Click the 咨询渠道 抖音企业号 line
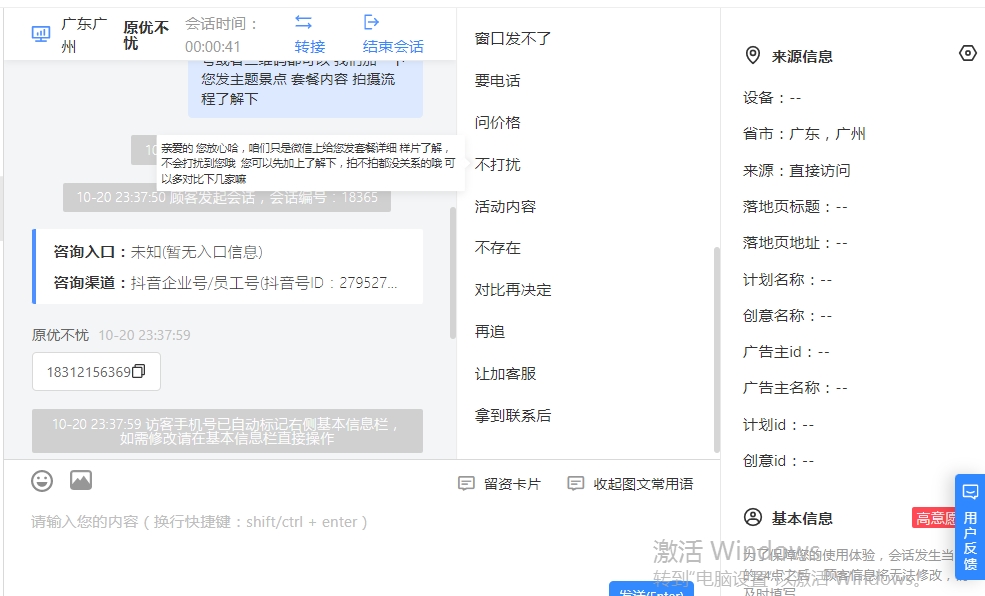 pos(225,283)
